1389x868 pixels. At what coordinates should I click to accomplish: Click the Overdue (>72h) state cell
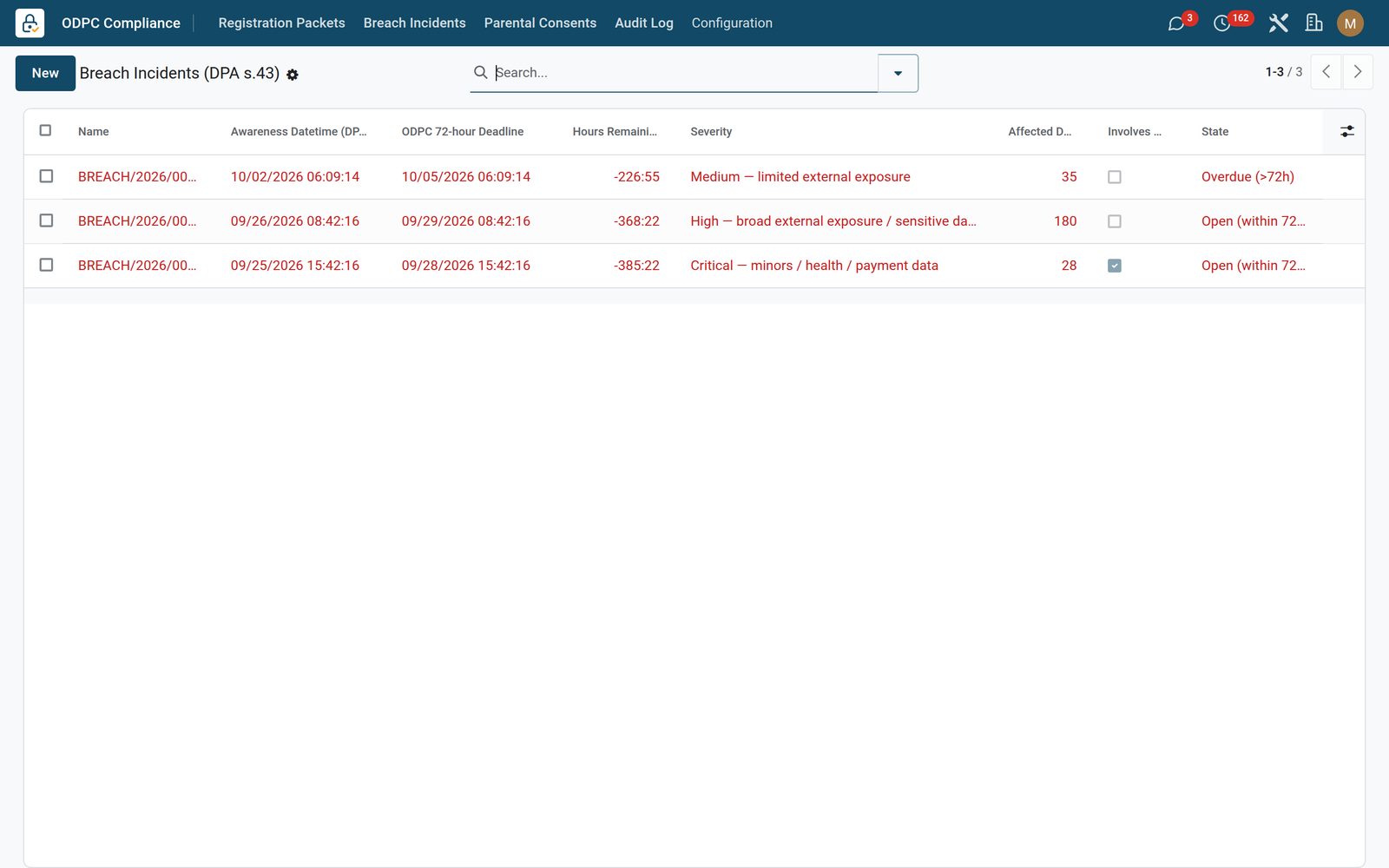(x=1247, y=177)
